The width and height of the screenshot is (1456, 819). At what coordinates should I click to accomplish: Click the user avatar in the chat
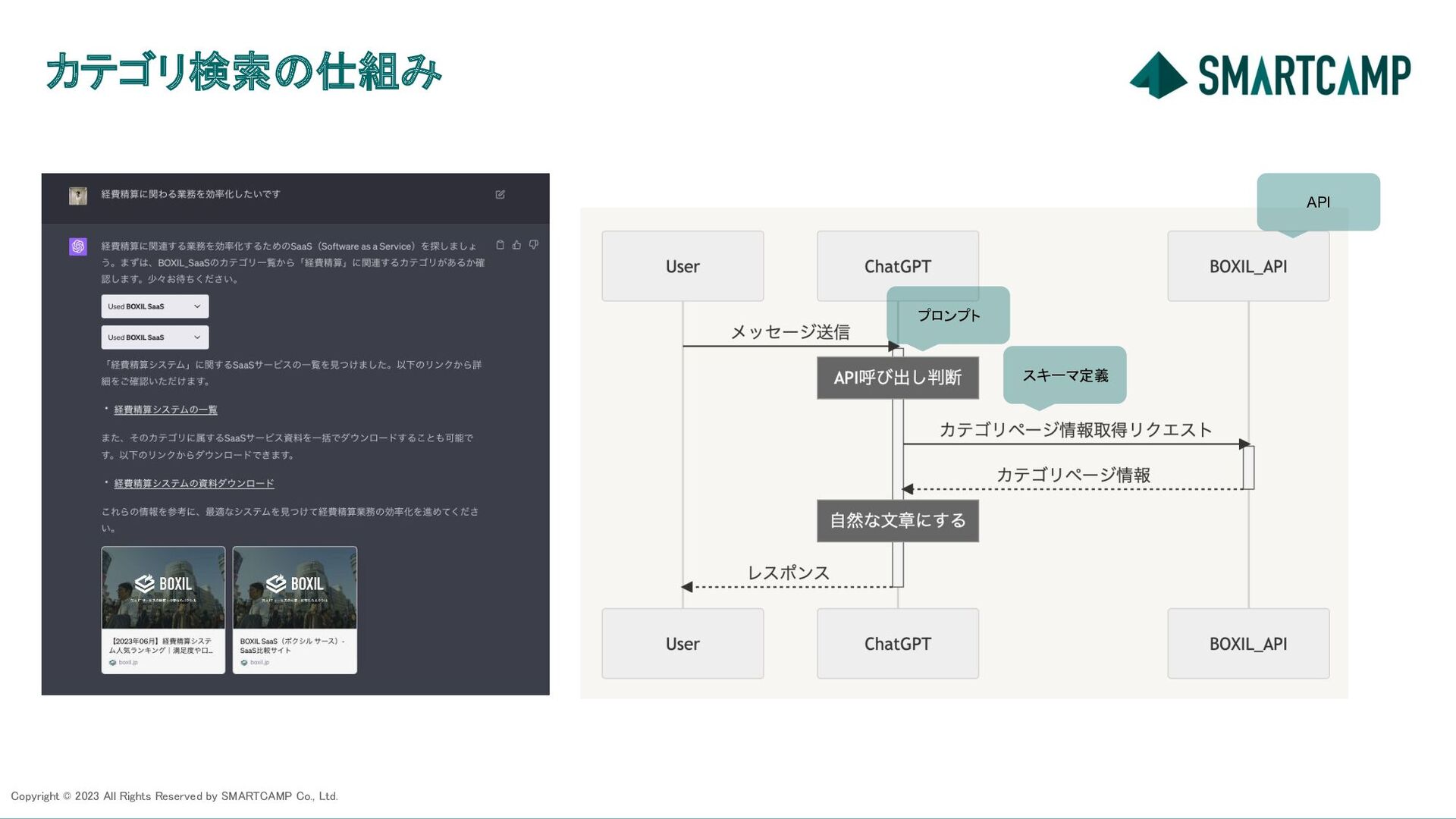click(x=78, y=196)
